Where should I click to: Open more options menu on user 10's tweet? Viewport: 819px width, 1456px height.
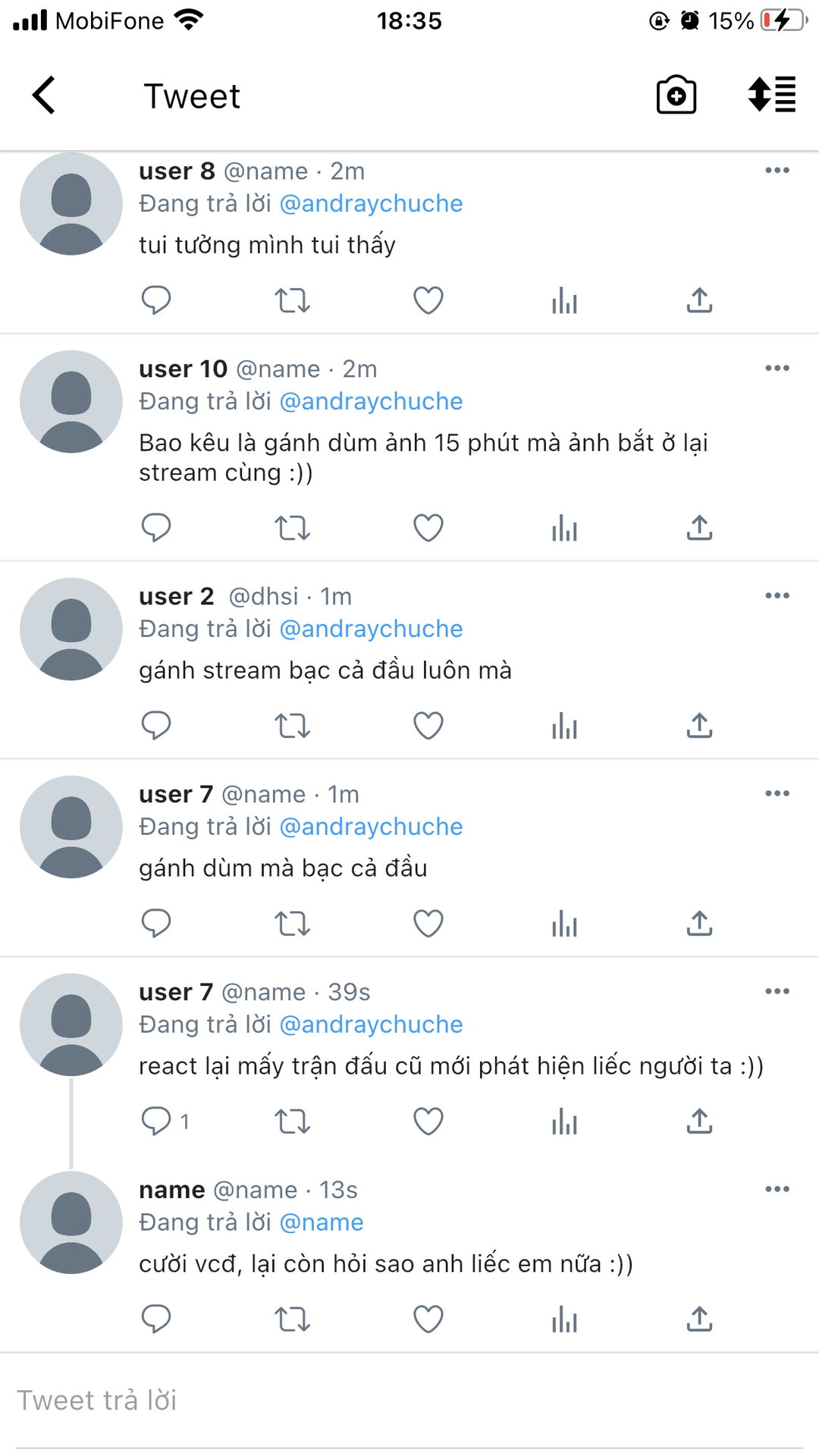777,369
